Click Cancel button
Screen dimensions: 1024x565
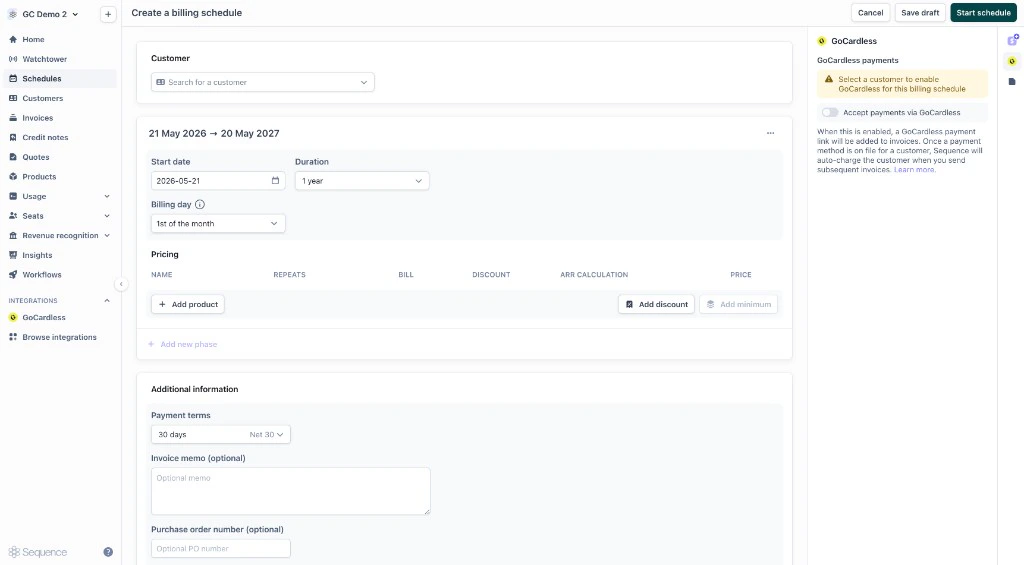[x=871, y=12]
